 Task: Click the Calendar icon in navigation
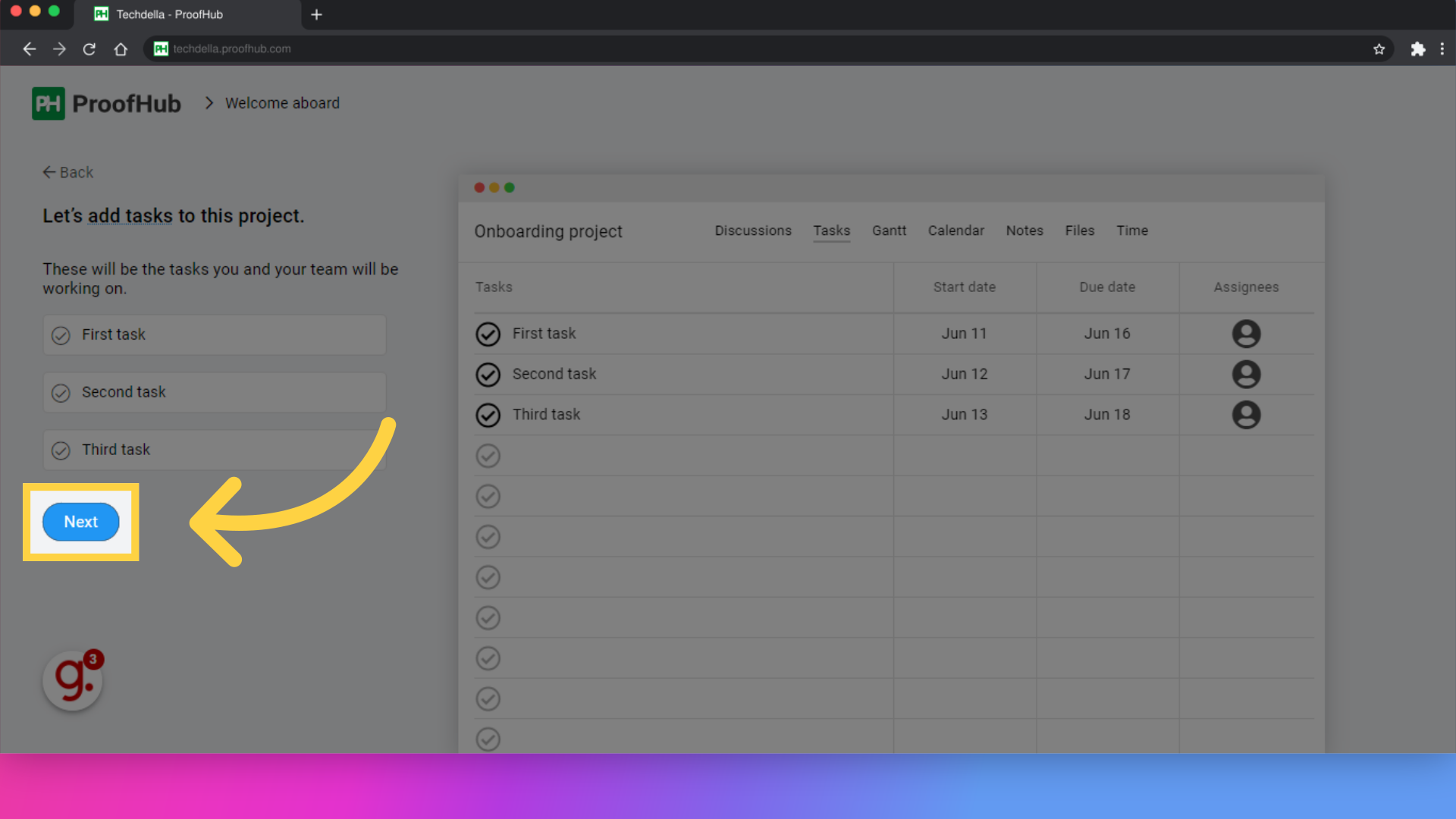pos(955,230)
